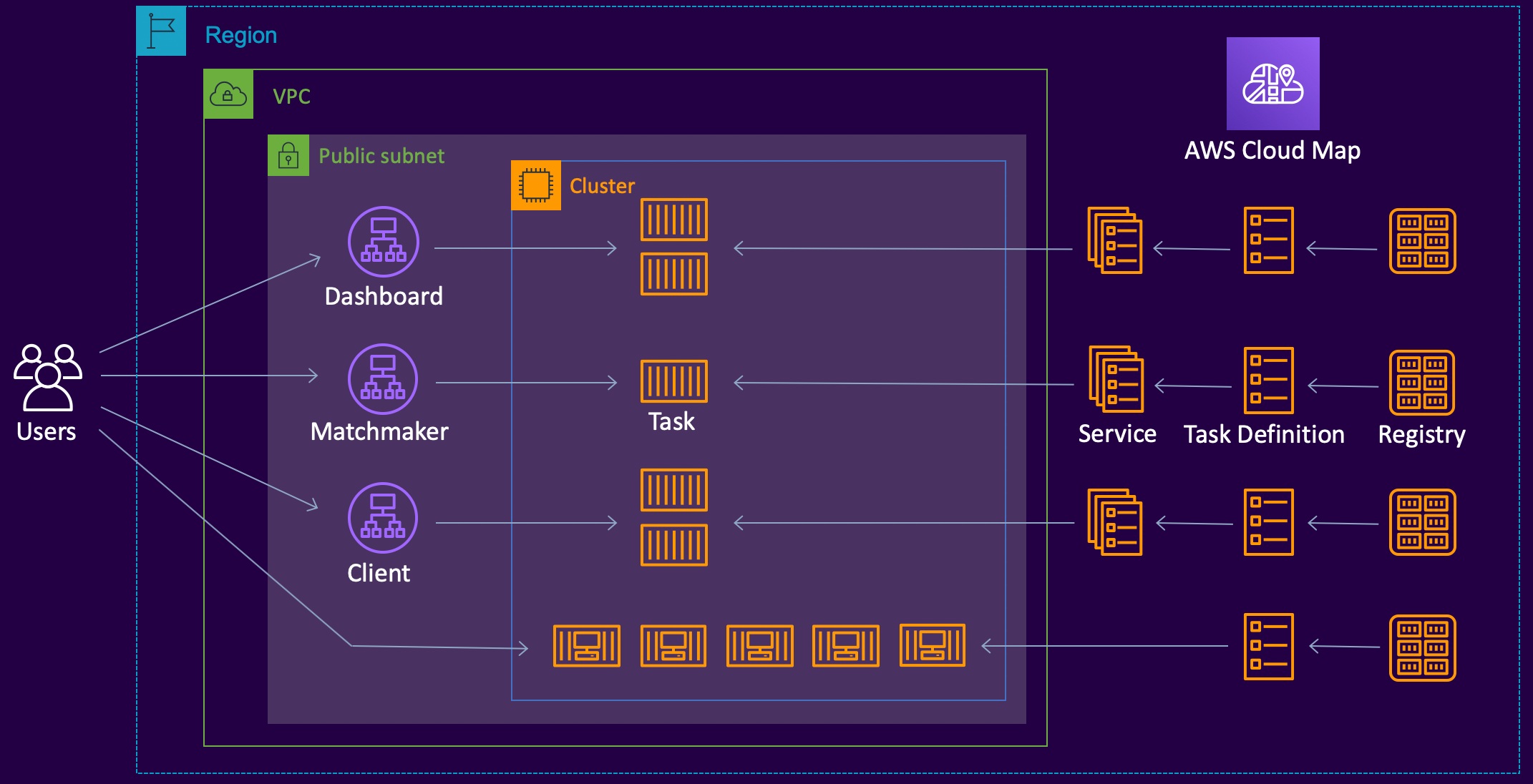The height and width of the screenshot is (784, 1533).
Task: Click the Registry icon in Dashboard row
Action: (x=1423, y=241)
